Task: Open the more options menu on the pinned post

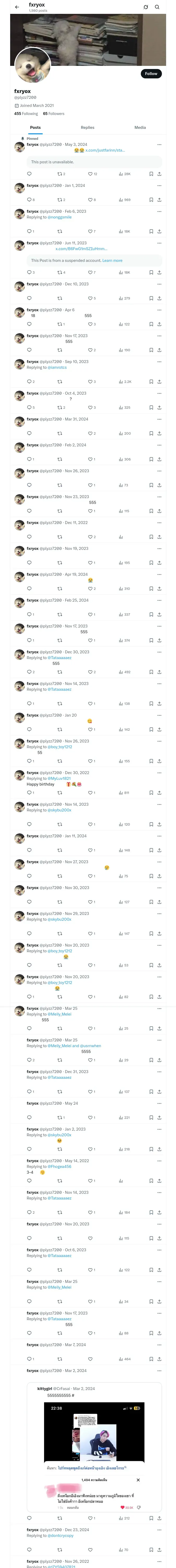Action: [x=159, y=145]
